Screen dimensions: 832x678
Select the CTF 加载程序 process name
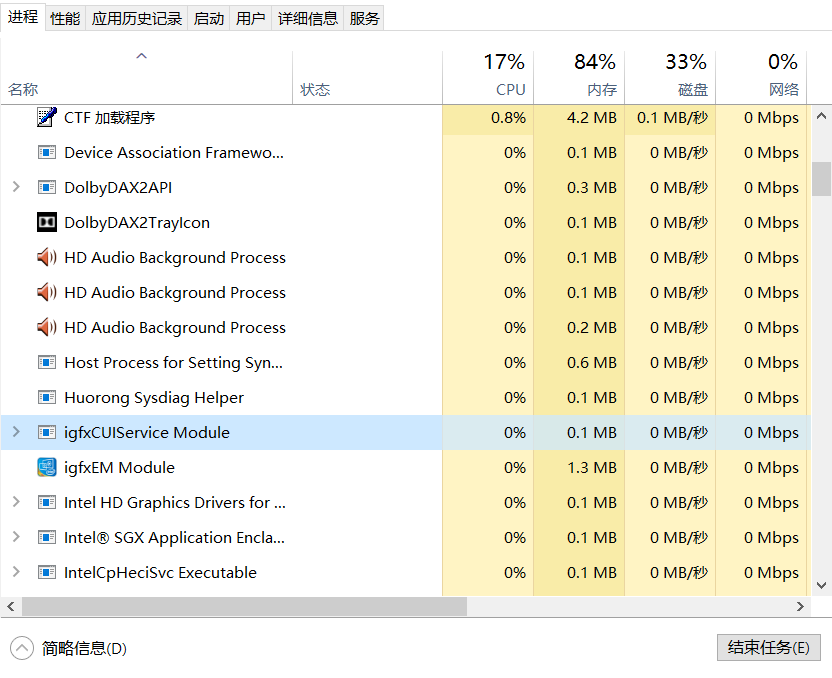coord(109,118)
